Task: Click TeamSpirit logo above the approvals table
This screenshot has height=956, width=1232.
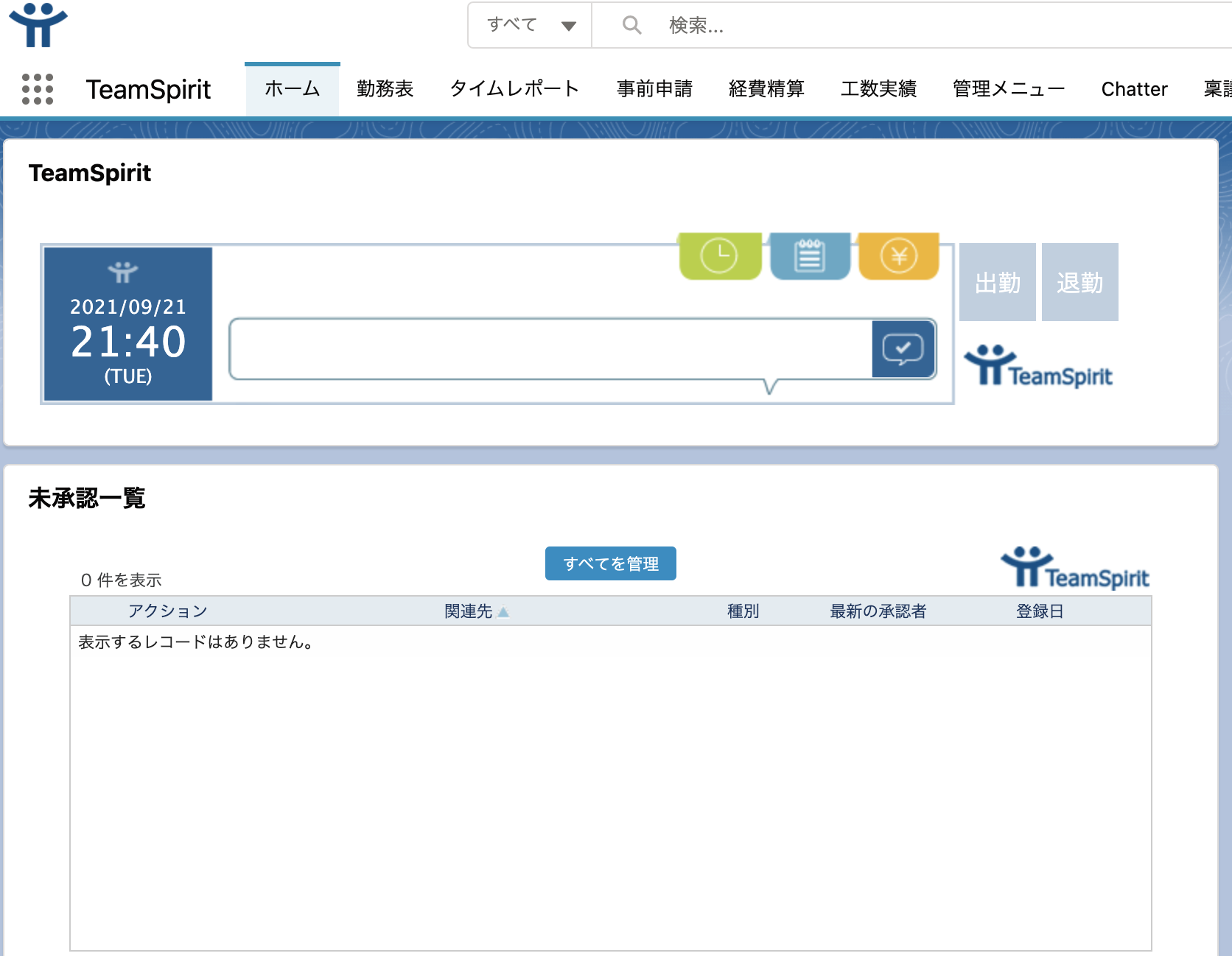Action: [x=1075, y=568]
